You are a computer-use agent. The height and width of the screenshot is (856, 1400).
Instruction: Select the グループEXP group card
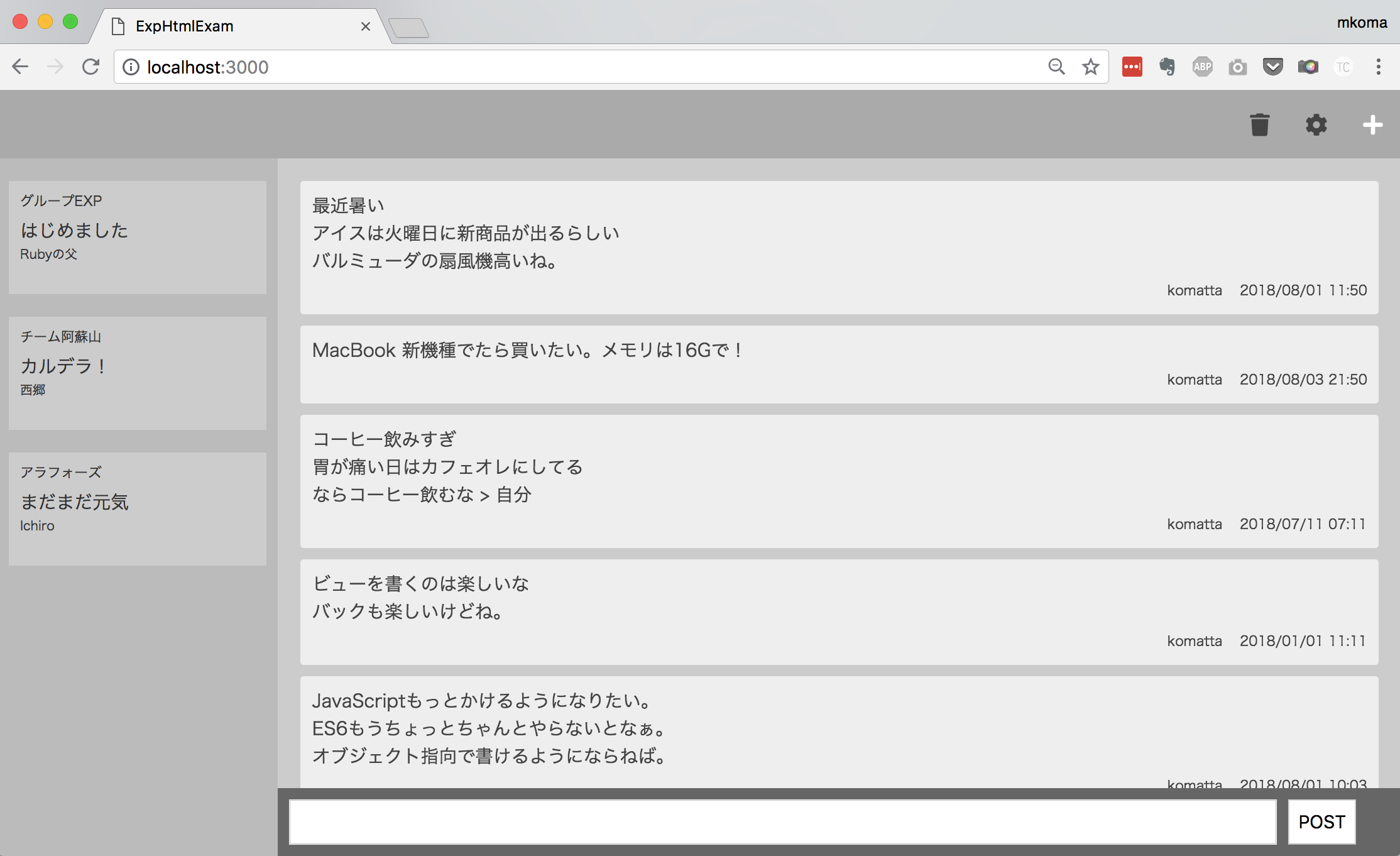click(137, 237)
